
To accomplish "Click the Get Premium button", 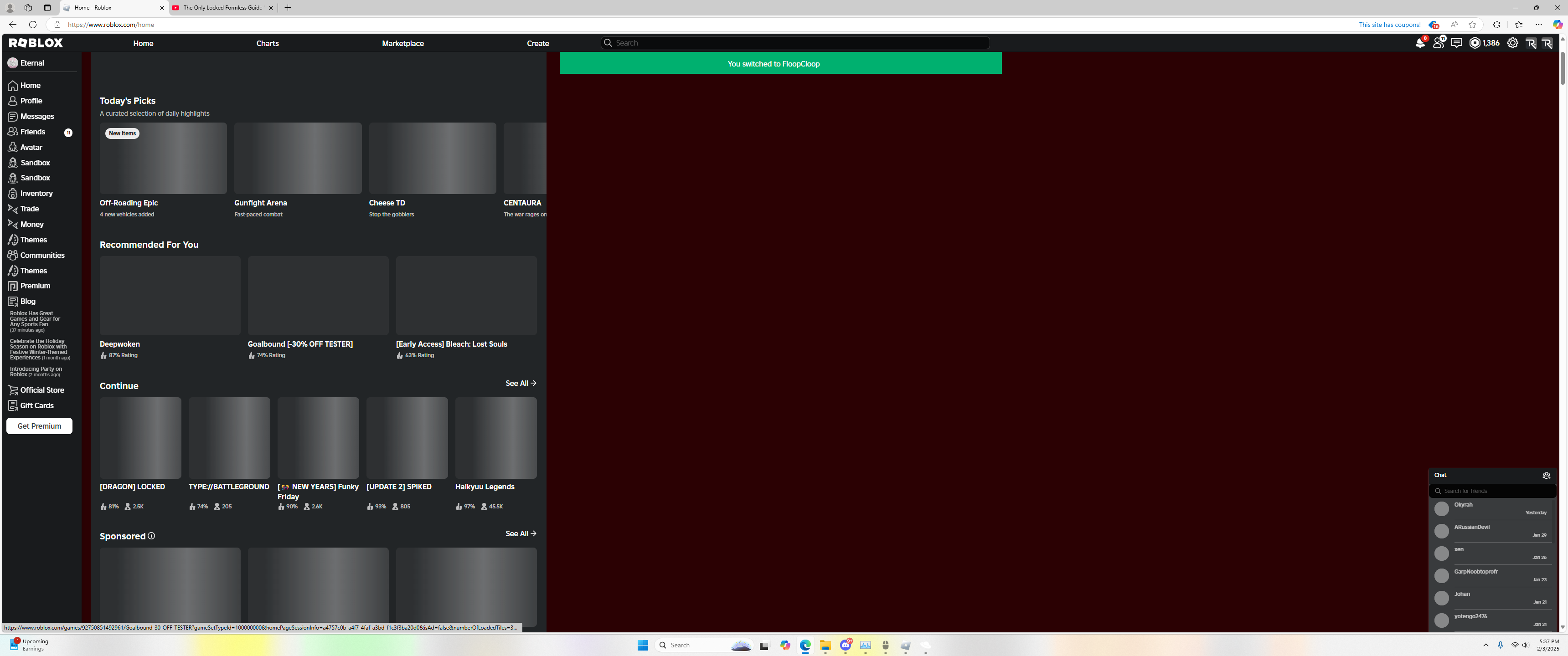I will tap(39, 426).
